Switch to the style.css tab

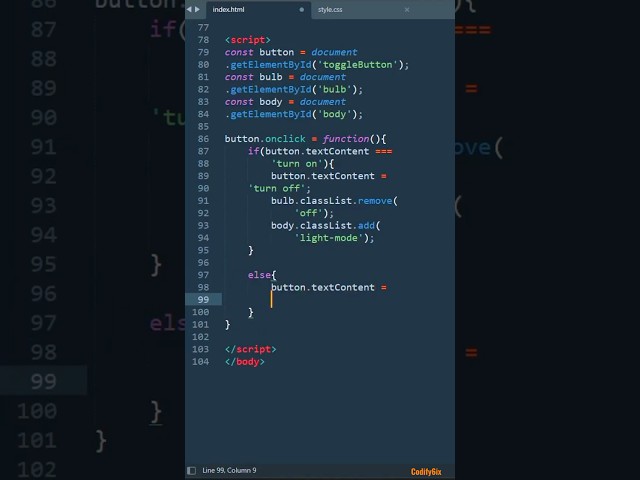(330, 9)
